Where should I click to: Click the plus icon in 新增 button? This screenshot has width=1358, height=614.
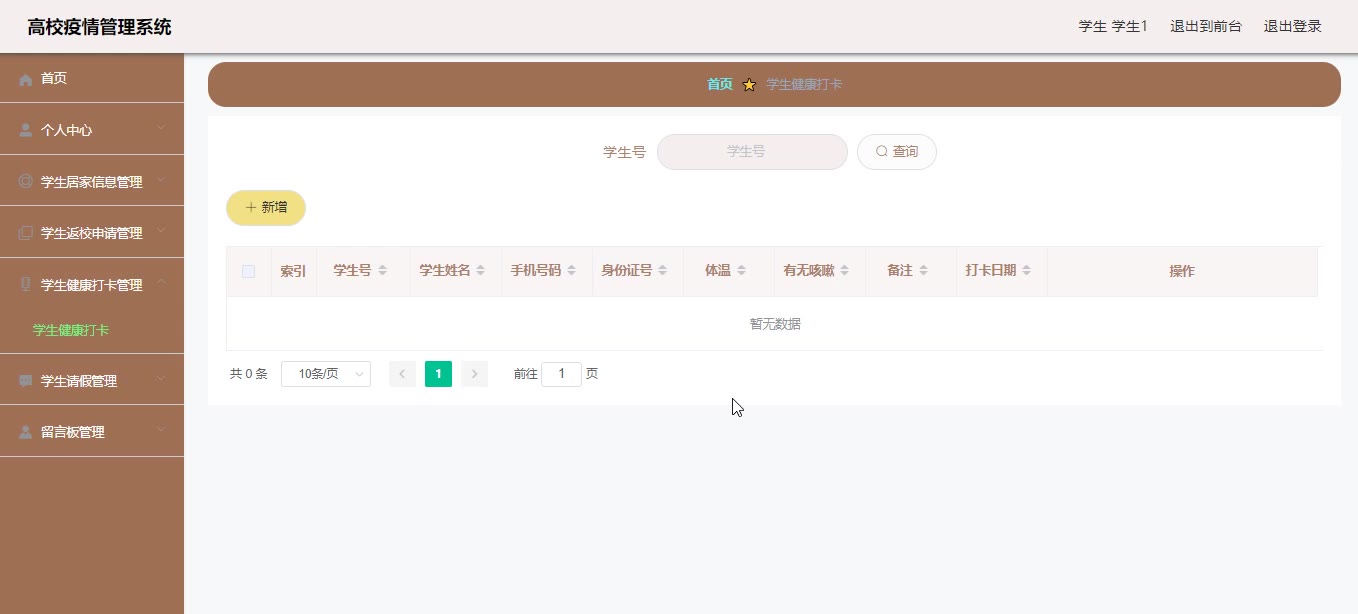(251, 208)
